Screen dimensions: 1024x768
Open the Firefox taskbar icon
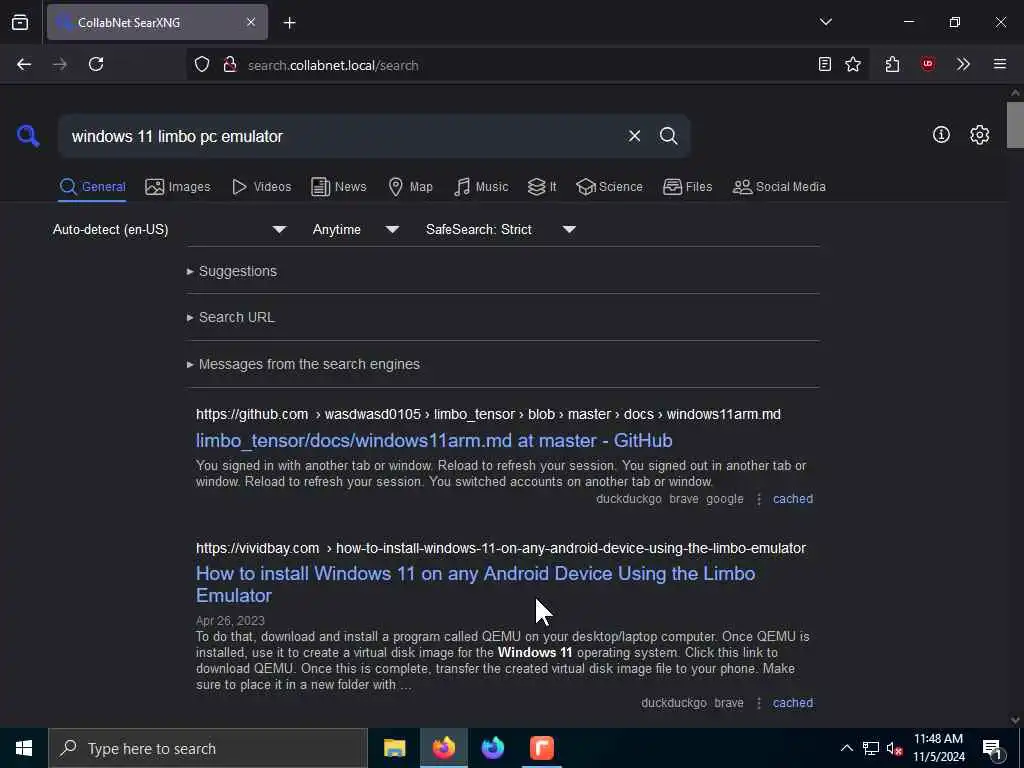pos(443,748)
